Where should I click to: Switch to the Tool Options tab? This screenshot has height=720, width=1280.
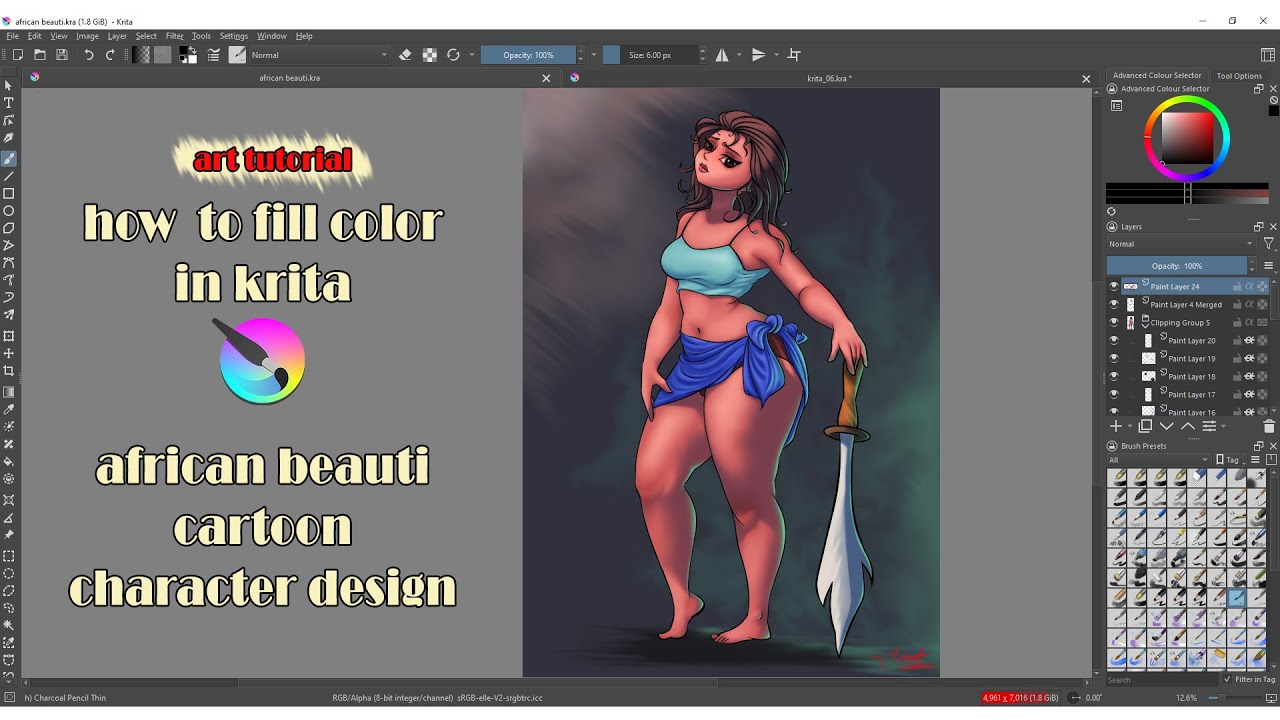tap(1239, 76)
